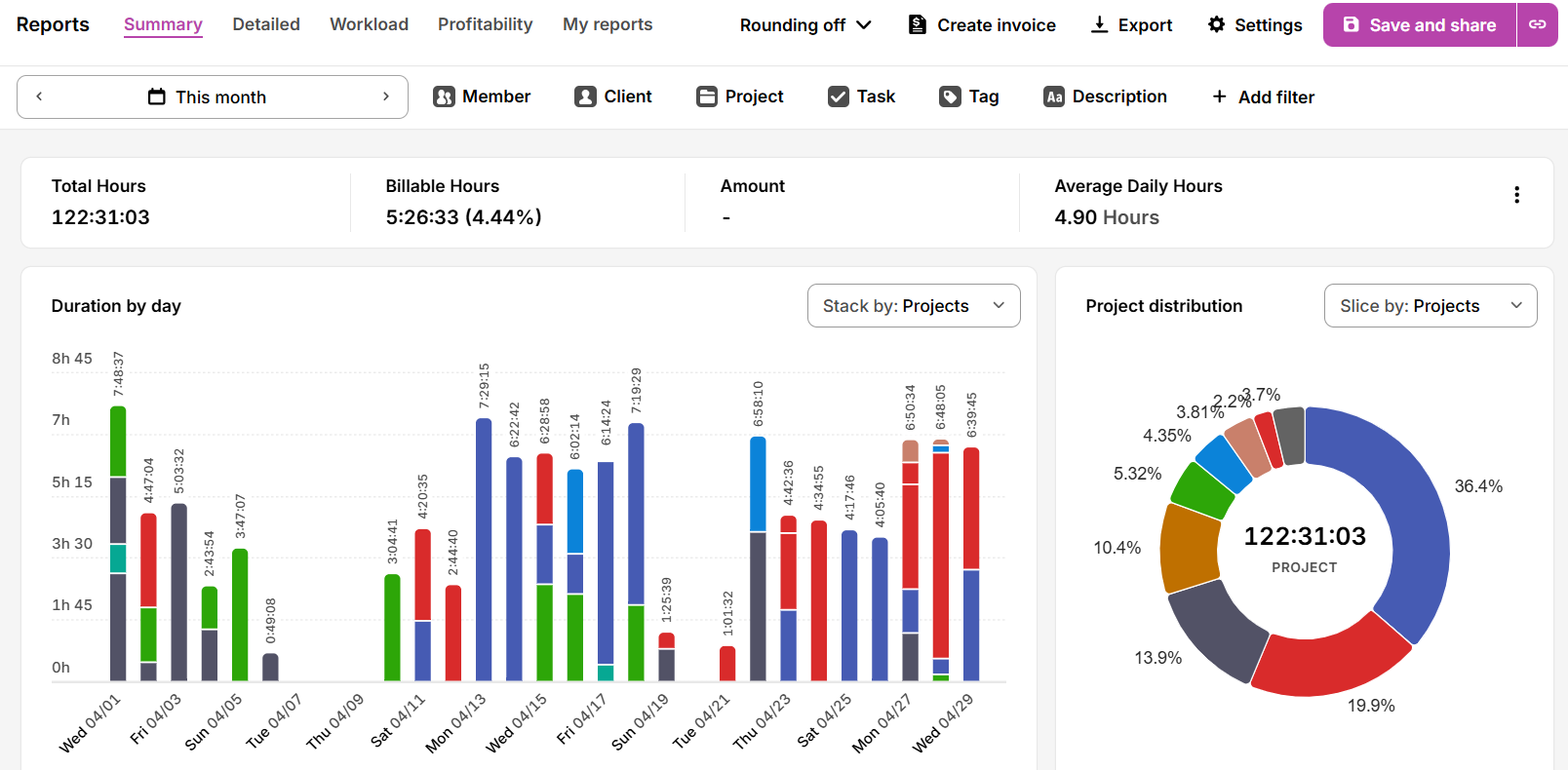Viewport: 1568px width, 770px height.
Task: Click the Client filter icon
Action: point(585,96)
